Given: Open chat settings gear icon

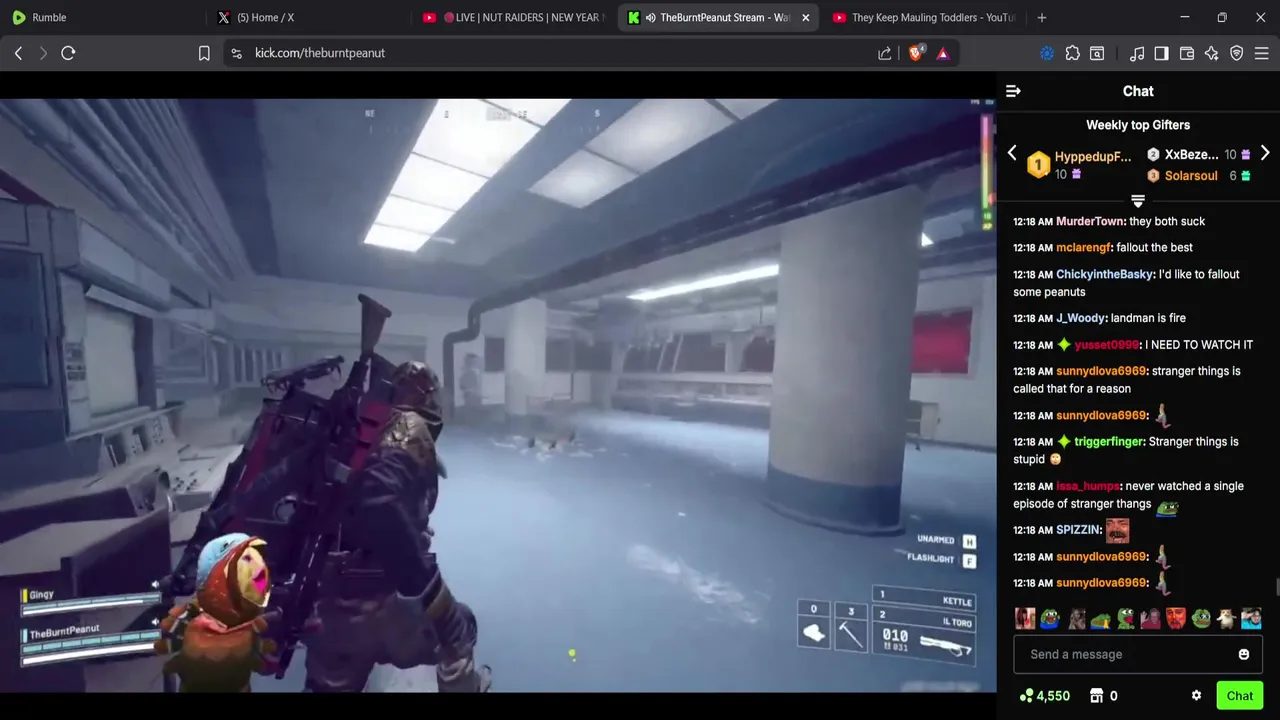Looking at the screenshot, I should pos(1196,696).
